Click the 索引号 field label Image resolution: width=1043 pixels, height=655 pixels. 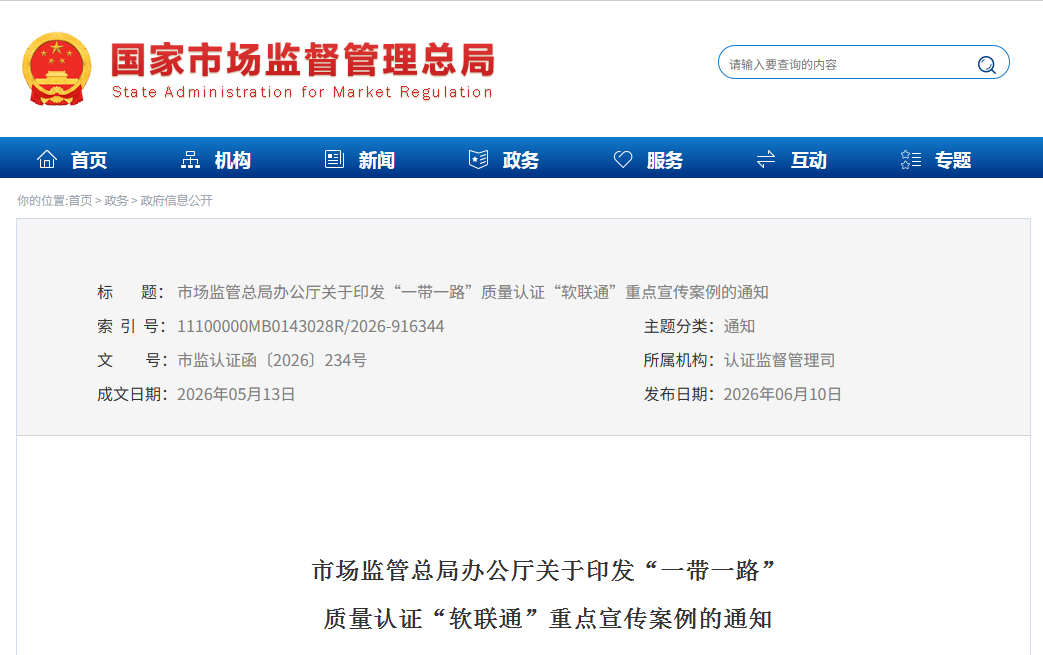(x=130, y=327)
